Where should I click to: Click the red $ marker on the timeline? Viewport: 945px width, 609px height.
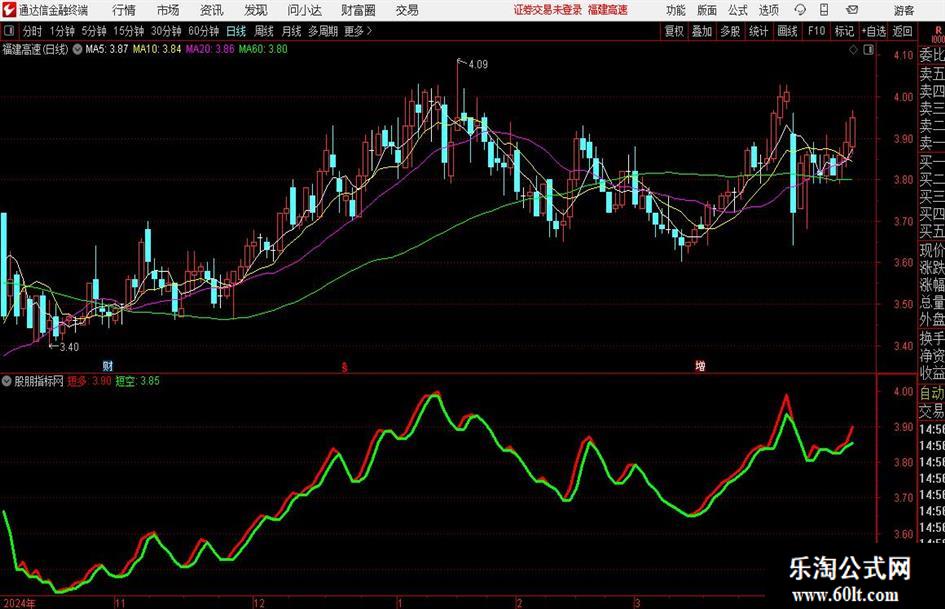[345, 367]
